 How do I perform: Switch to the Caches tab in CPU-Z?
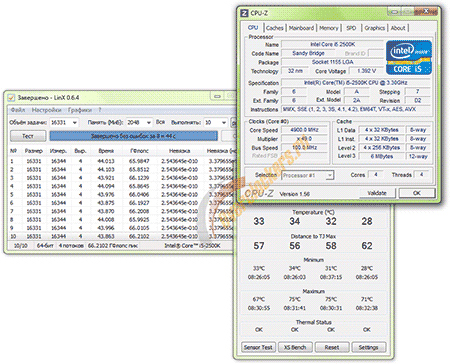(275, 28)
